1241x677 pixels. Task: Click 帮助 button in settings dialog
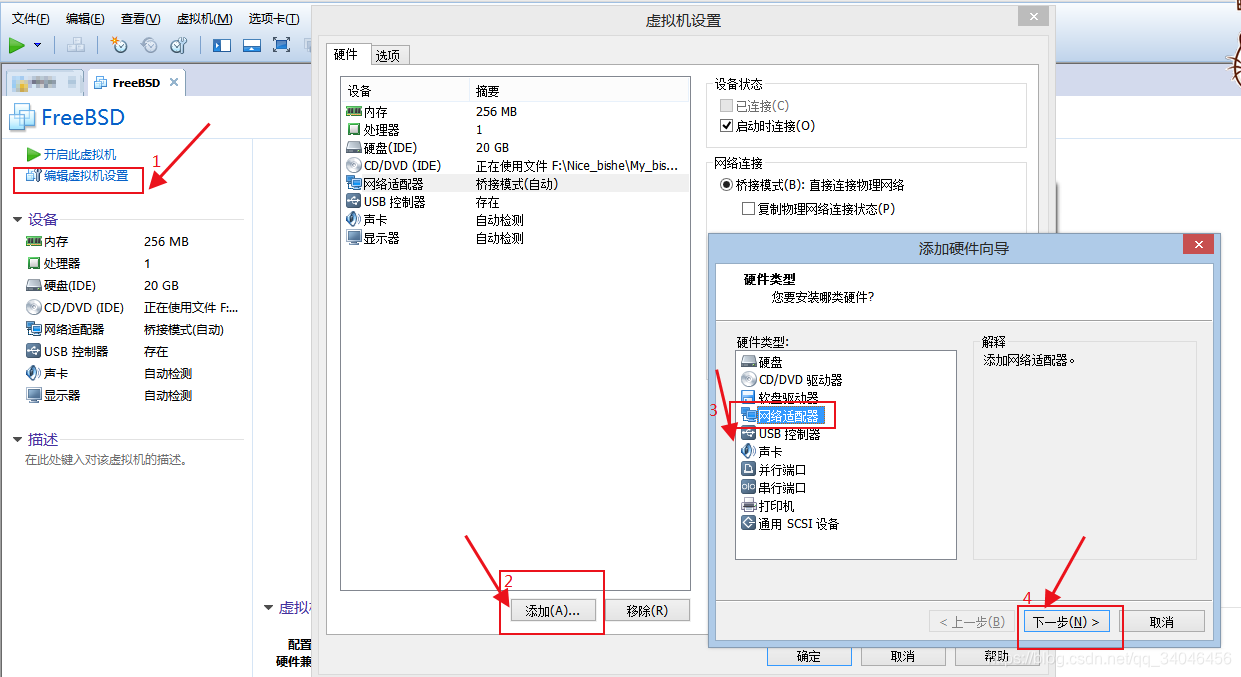(996, 656)
